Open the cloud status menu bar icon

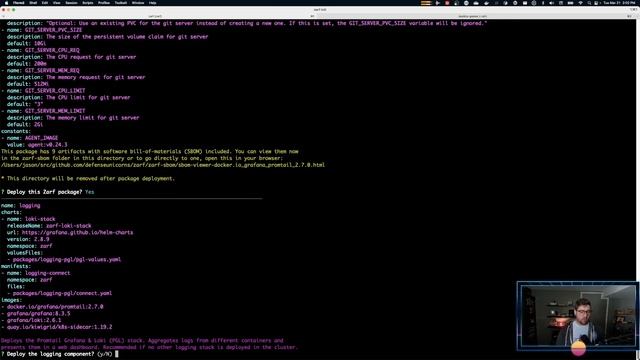pos(476,2)
